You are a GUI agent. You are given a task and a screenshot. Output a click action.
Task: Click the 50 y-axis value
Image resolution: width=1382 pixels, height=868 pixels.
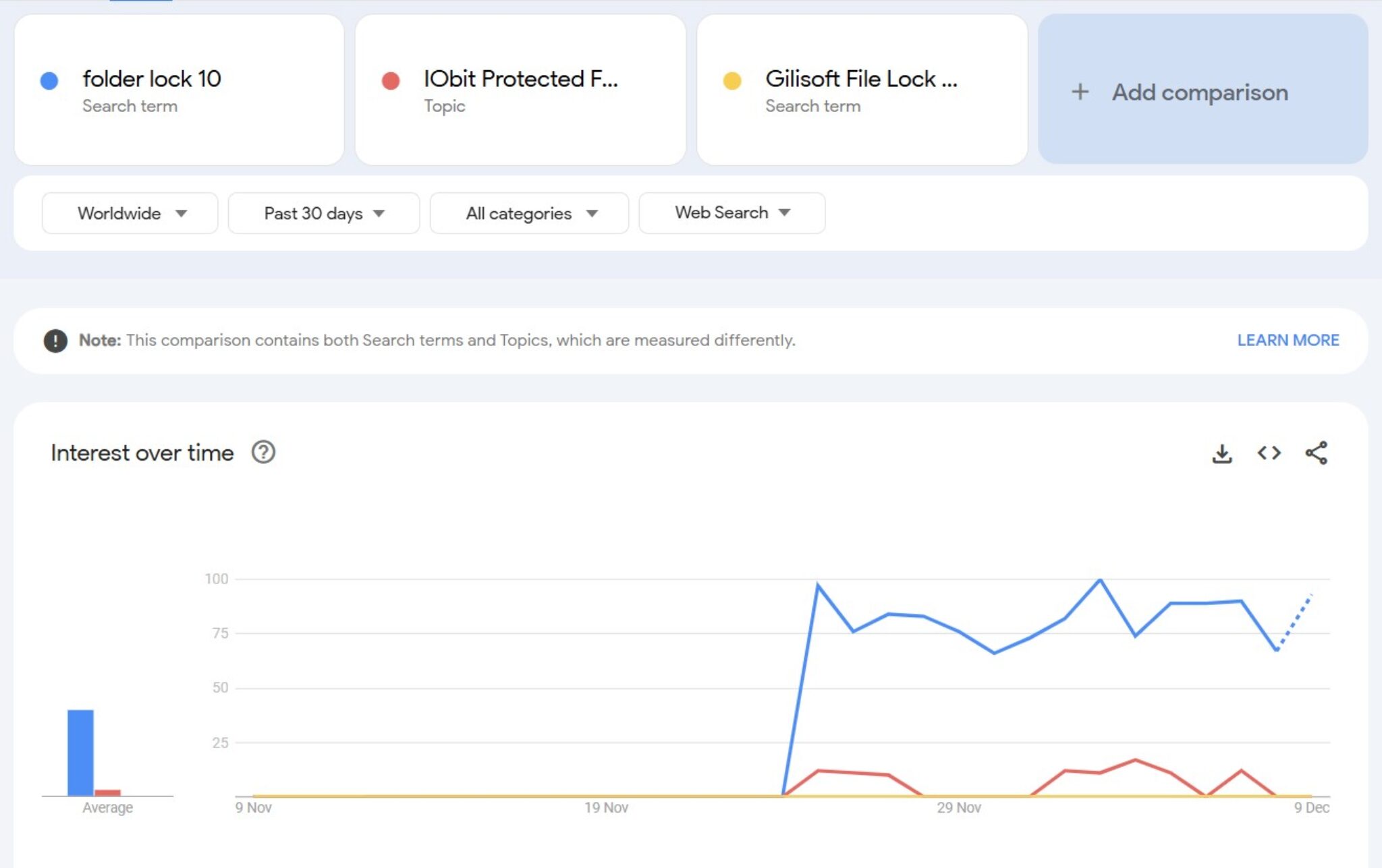pos(220,688)
